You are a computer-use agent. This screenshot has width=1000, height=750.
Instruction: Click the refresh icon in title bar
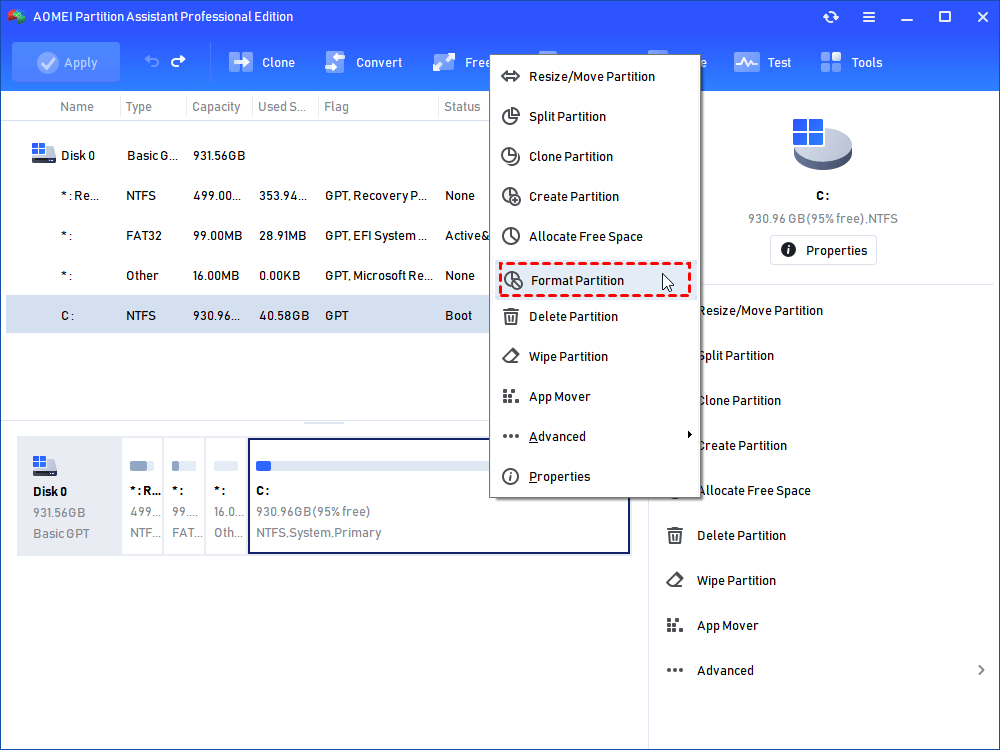(831, 17)
